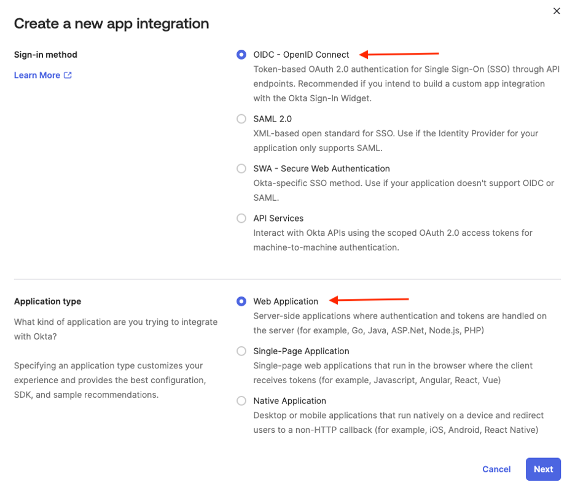The width and height of the screenshot is (576, 486).
Task: Select the Native Application radio button
Action: (241, 400)
